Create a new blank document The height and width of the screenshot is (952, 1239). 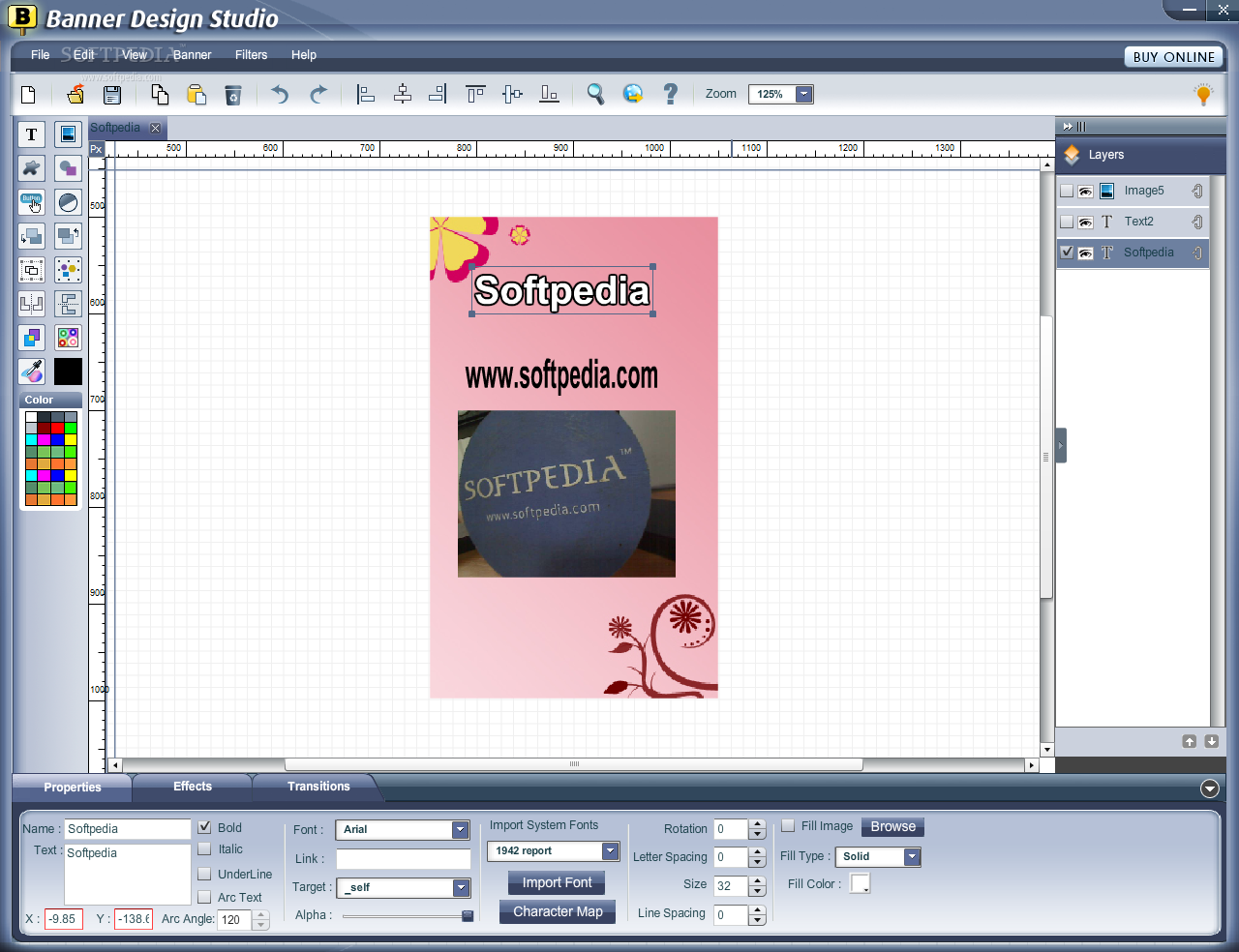click(29, 95)
